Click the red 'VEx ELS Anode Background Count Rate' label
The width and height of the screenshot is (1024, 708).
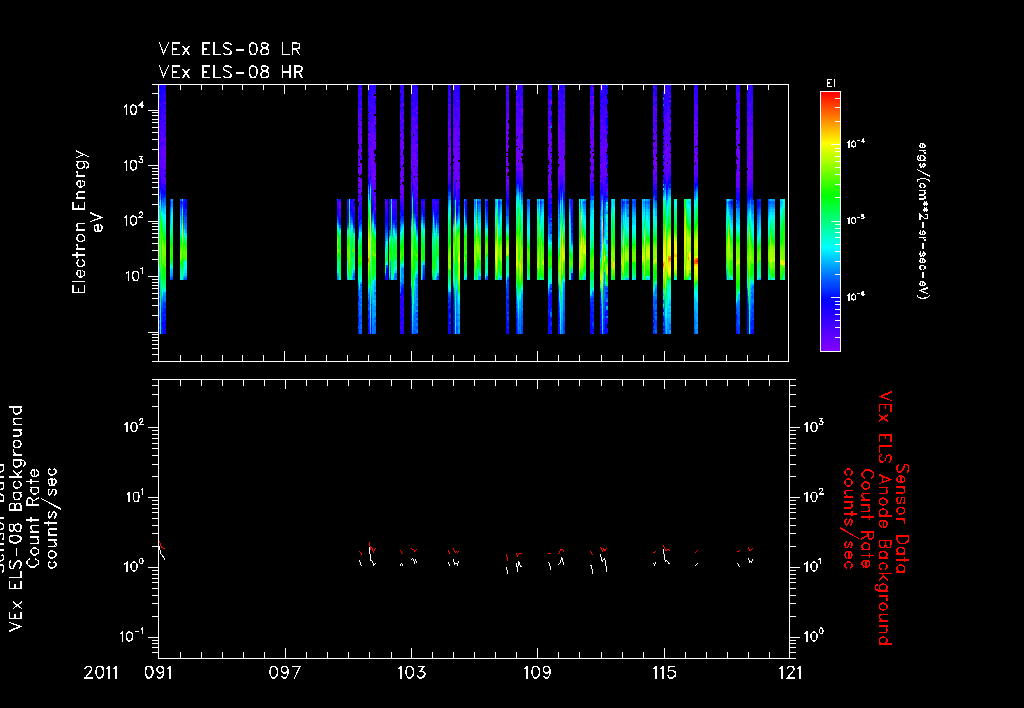pos(876,518)
